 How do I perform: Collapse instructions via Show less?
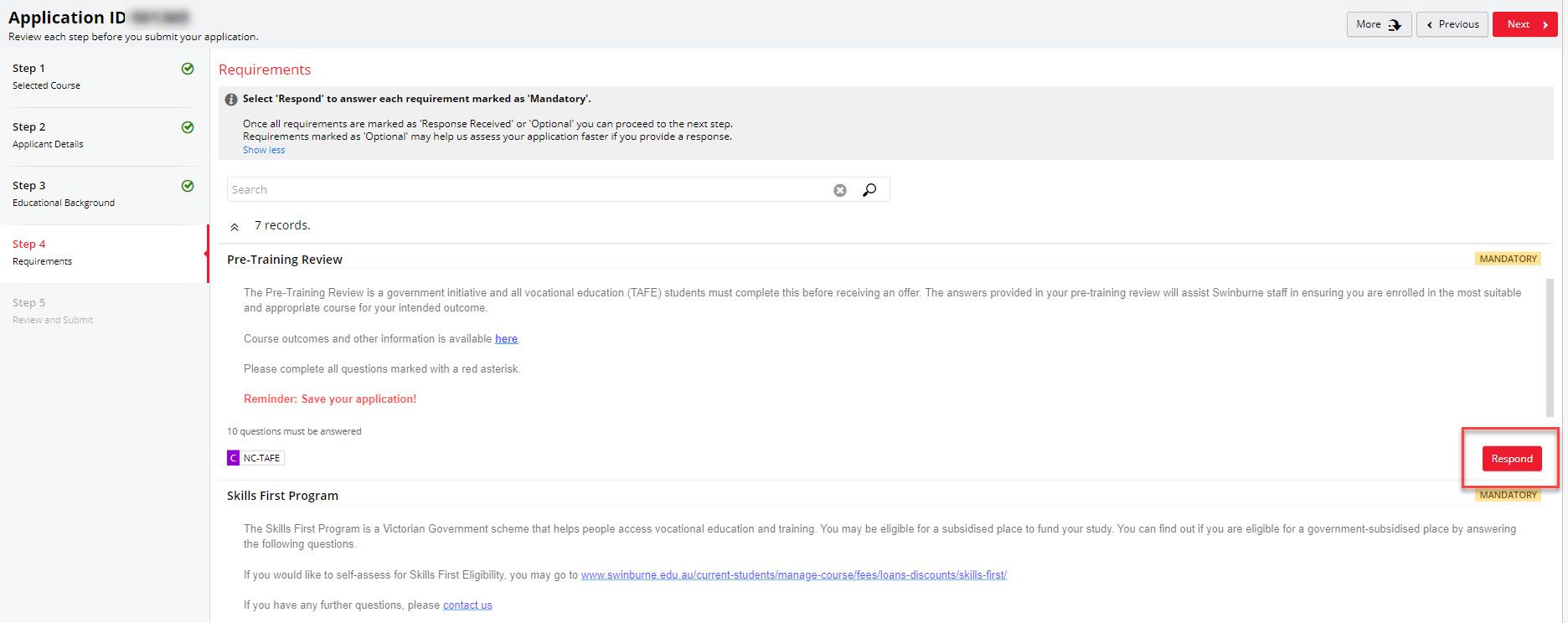tap(264, 150)
